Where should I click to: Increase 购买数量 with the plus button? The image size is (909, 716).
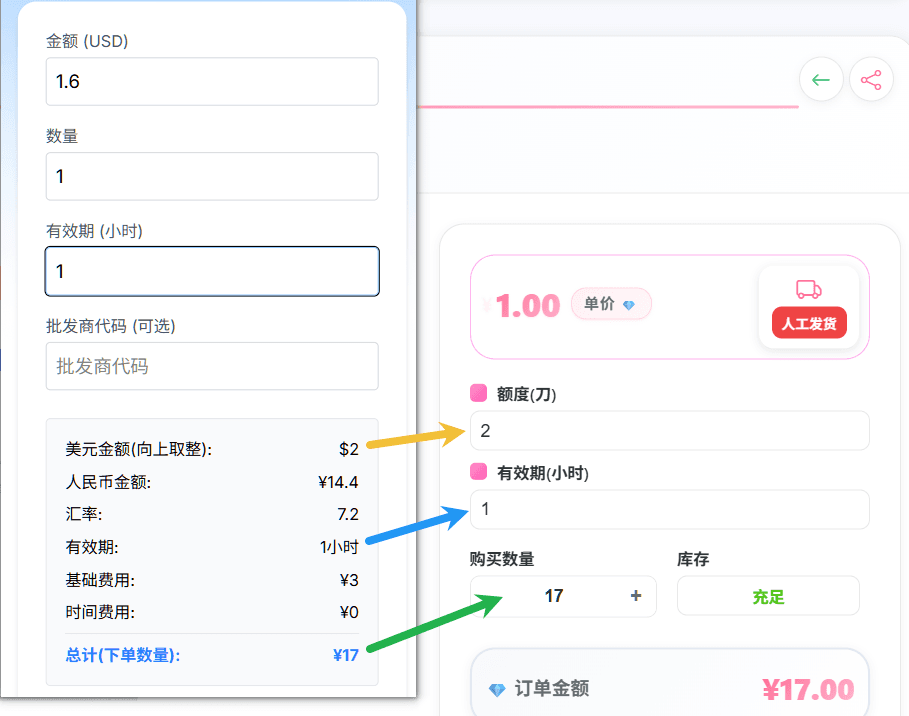coord(635,596)
